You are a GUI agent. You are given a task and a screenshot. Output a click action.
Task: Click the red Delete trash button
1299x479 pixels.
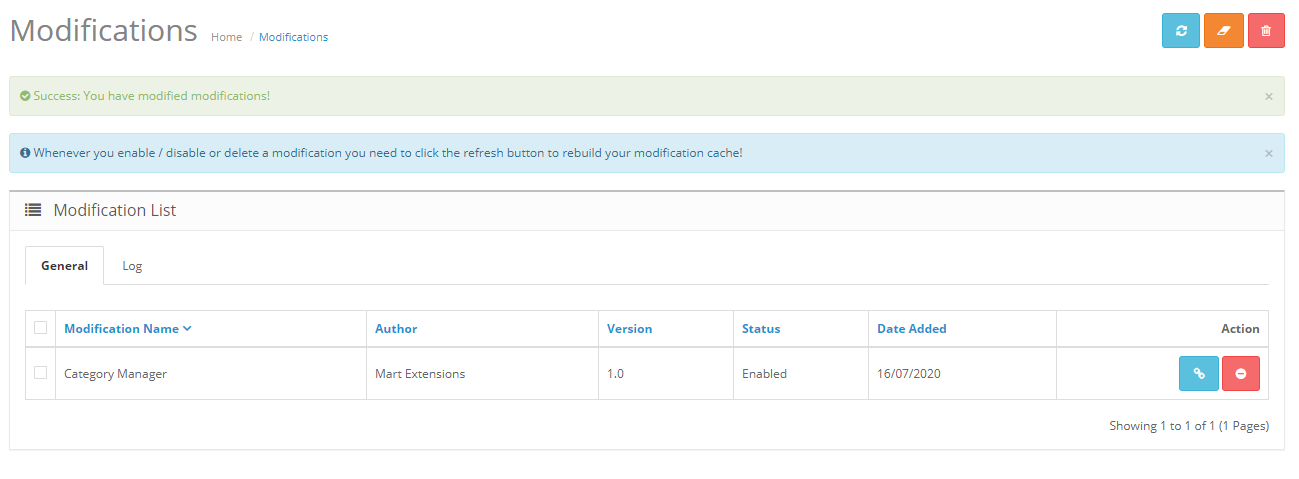pos(1266,31)
